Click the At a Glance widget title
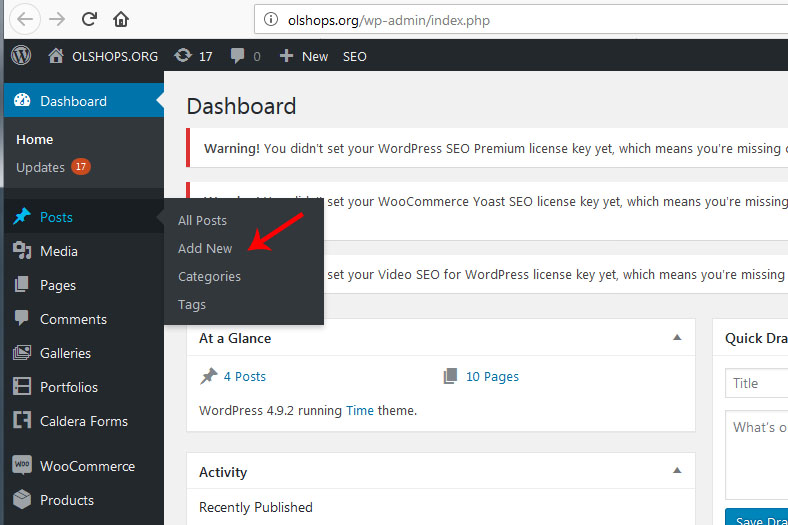 (235, 338)
